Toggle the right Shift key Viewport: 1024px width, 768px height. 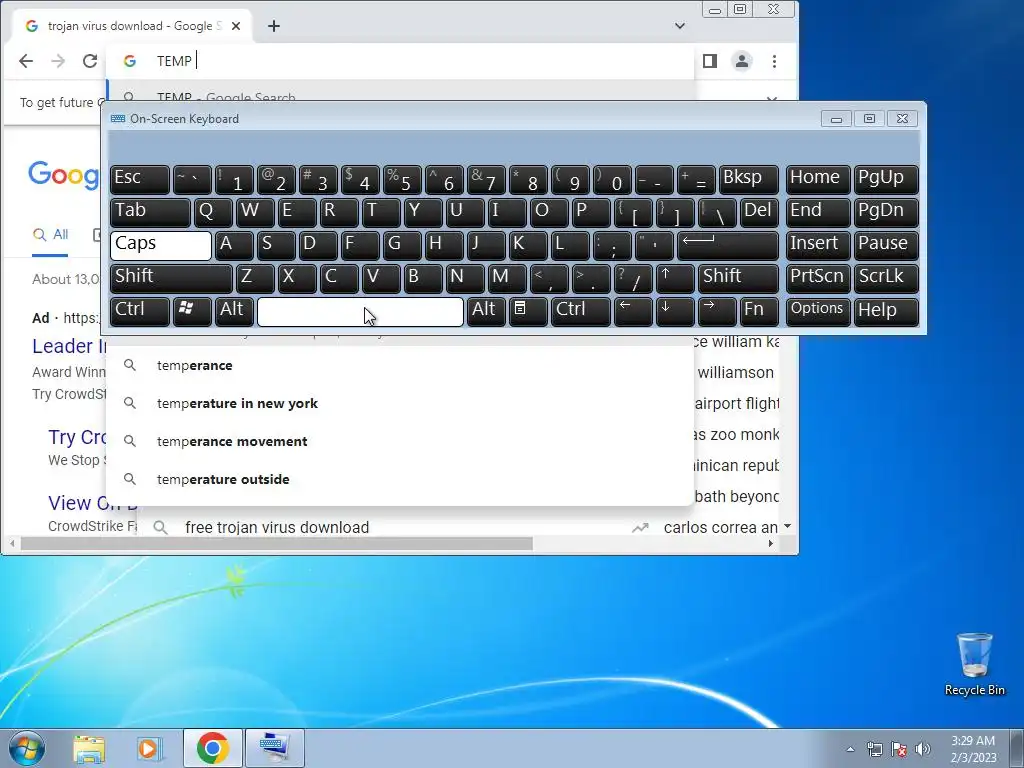[x=738, y=278]
